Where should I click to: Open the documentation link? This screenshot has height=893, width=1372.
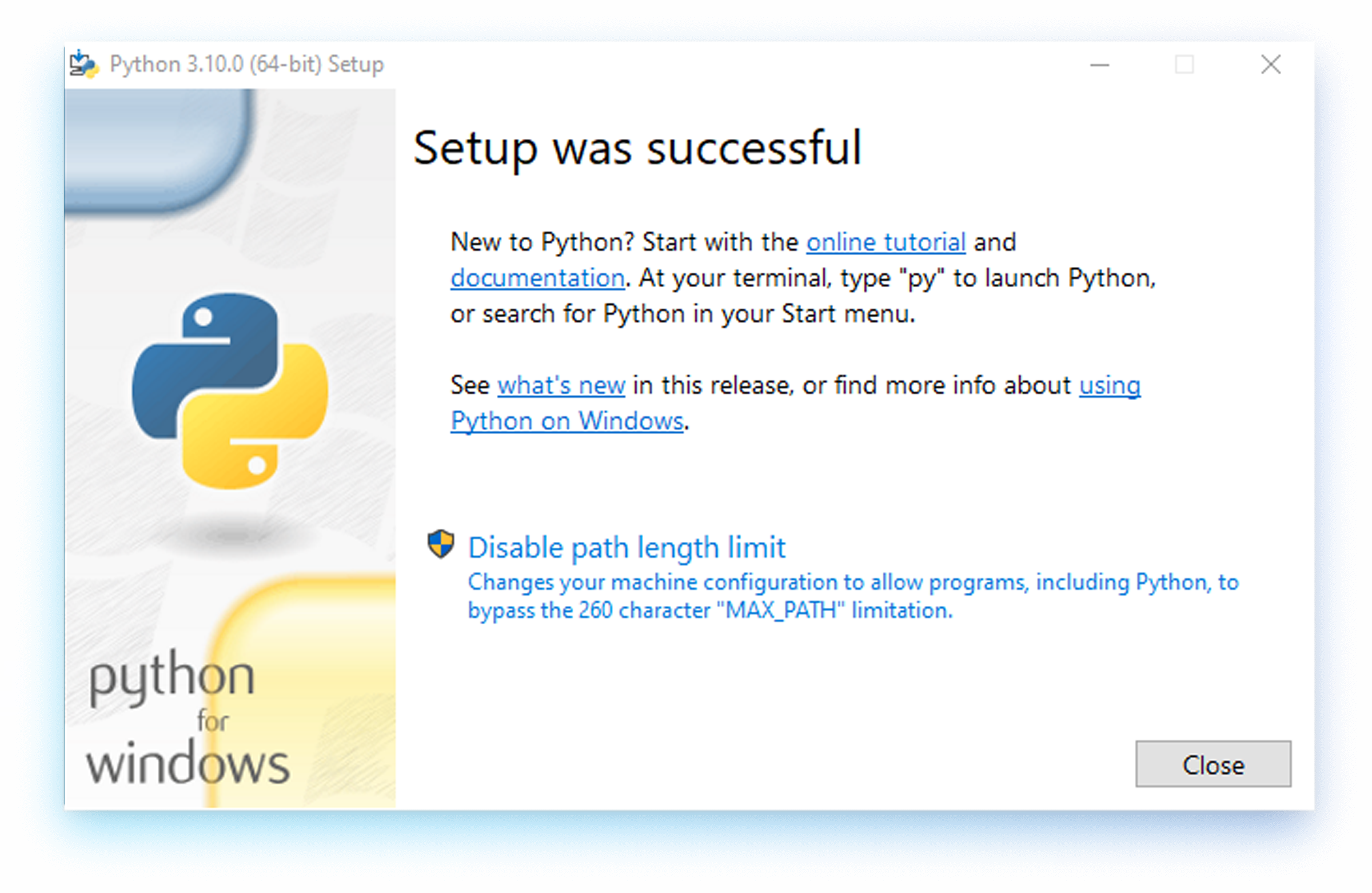(x=537, y=277)
